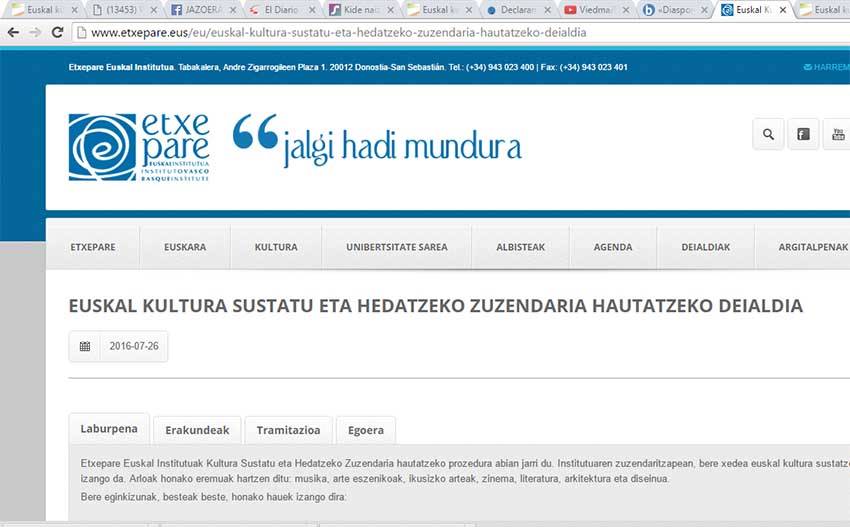Screen dimensions: 850x527
Task: Switch to the Tramitazioa tab
Action: pyautogui.click(x=288, y=430)
